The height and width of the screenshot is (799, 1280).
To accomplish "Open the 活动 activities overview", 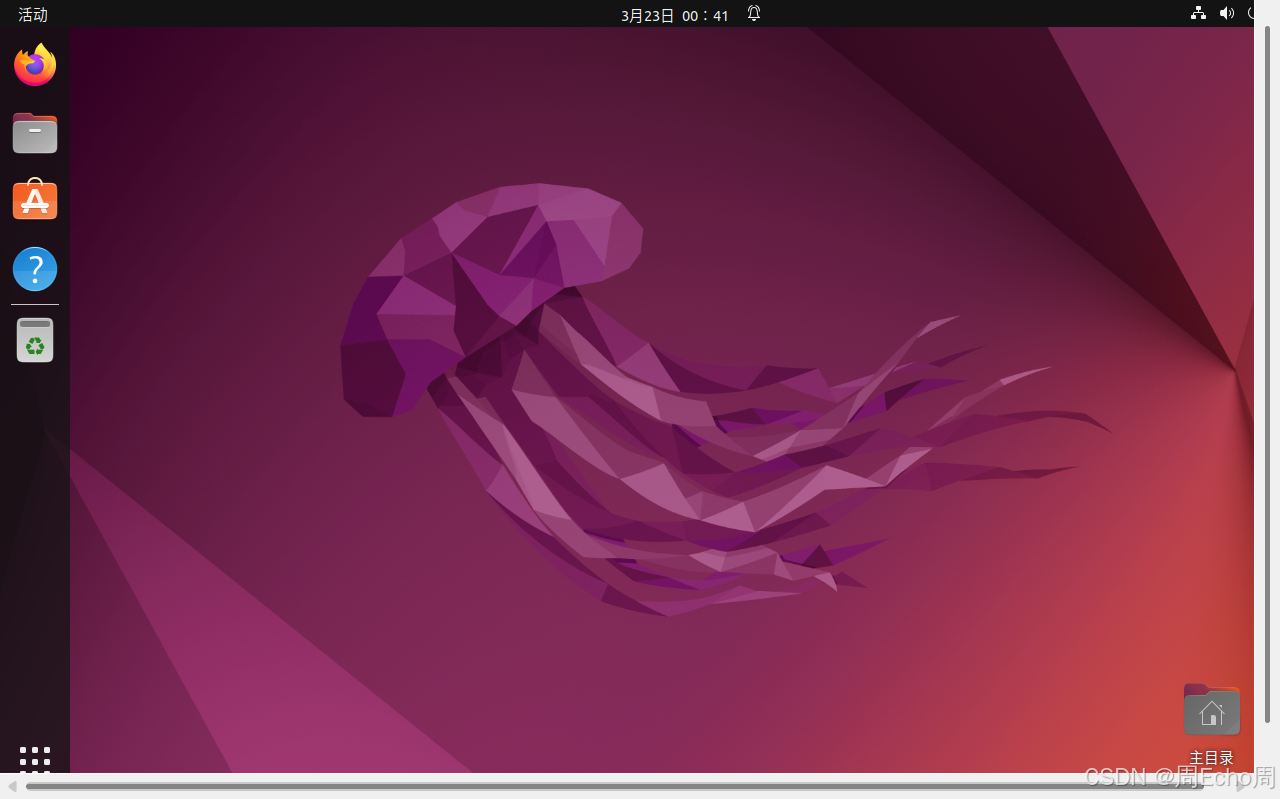I will 33,14.
